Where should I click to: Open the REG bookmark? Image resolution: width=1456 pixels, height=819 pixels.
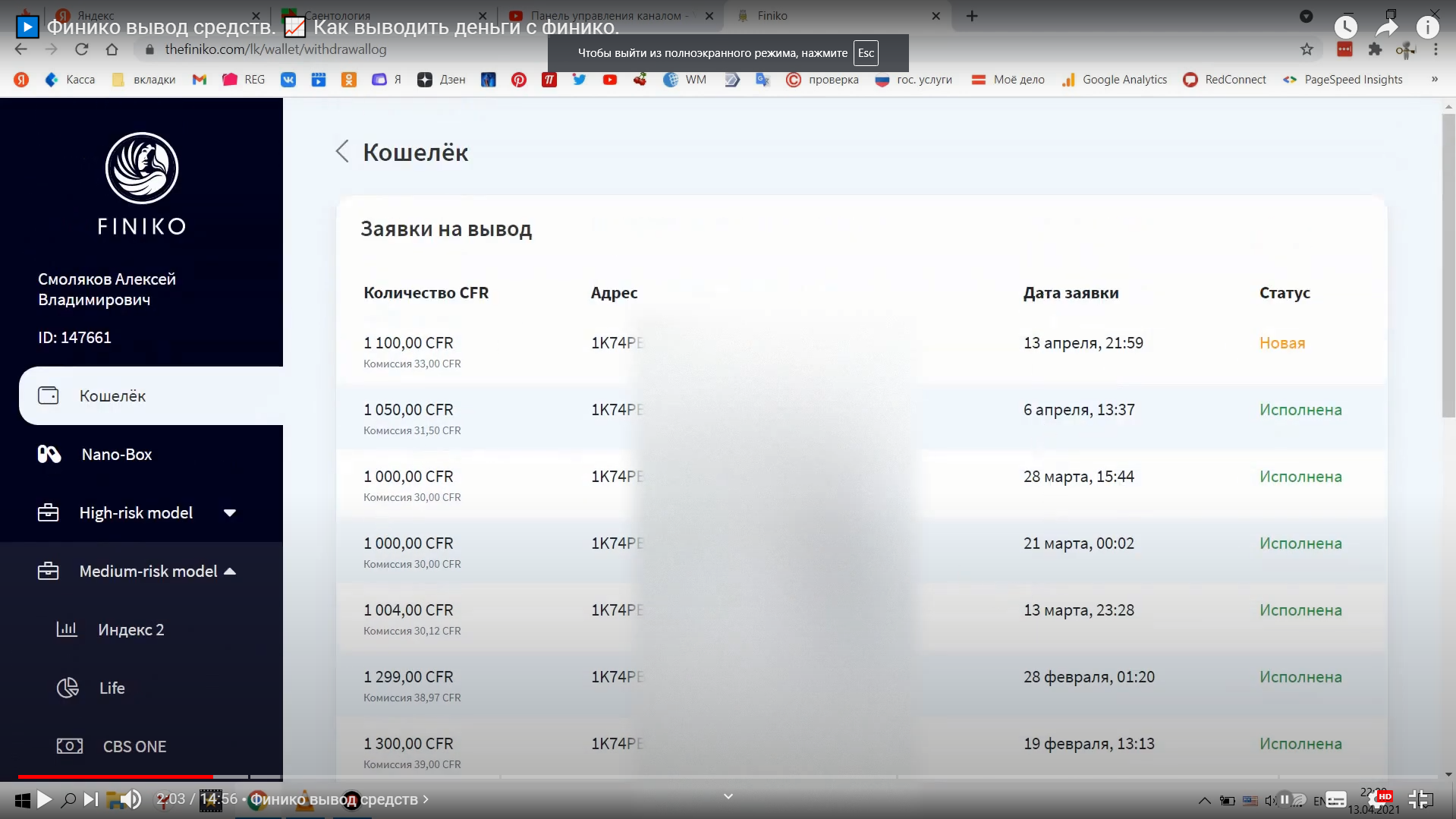pyautogui.click(x=244, y=80)
